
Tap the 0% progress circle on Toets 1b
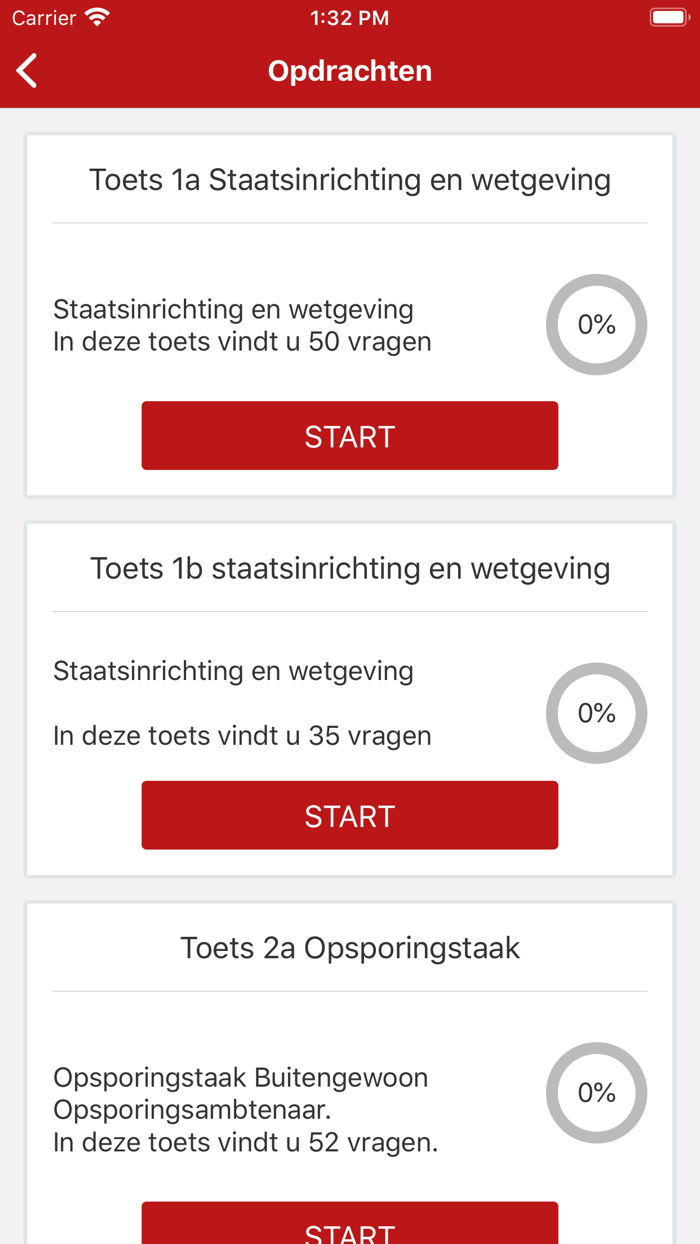596,713
